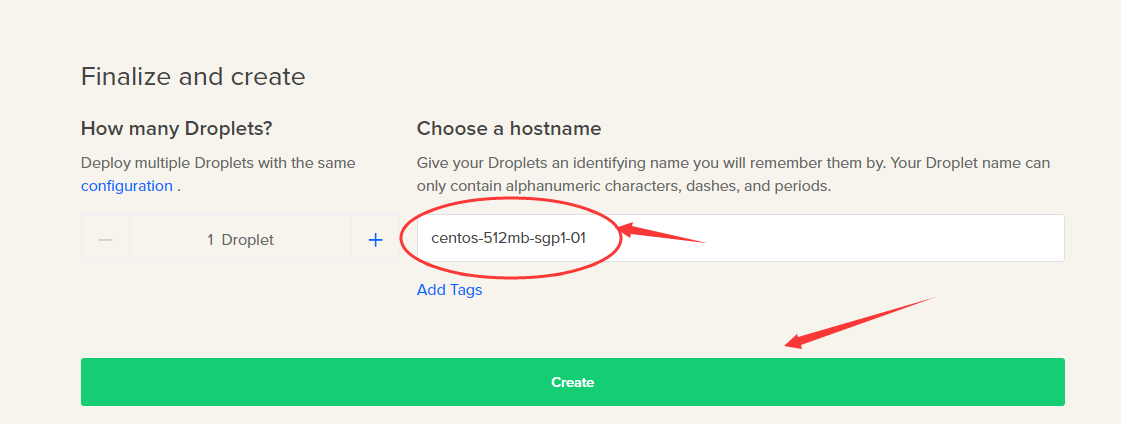1121x424 pixels.
Task: Click the centos-512mb-sgp1-01 hostname text
Action: 508,238
